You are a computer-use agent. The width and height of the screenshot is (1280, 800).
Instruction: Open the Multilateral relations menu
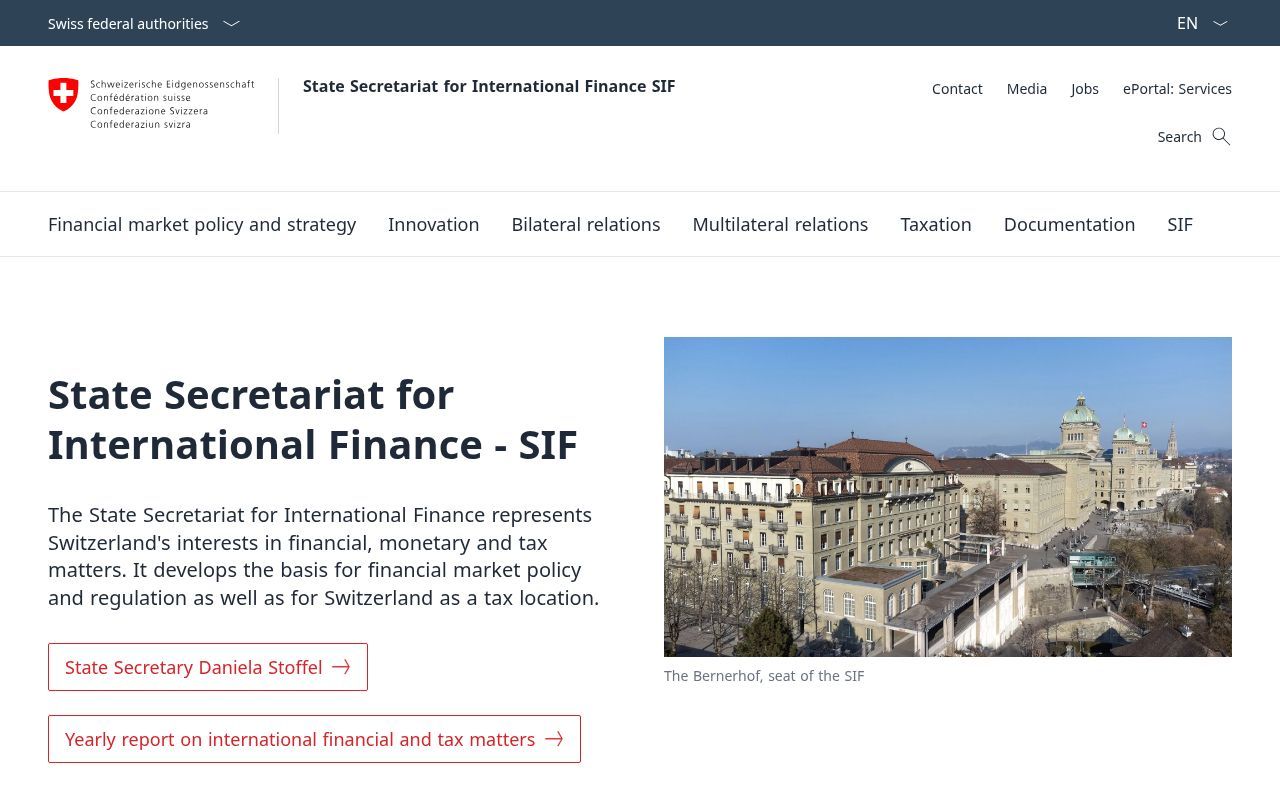click(780, 224)
